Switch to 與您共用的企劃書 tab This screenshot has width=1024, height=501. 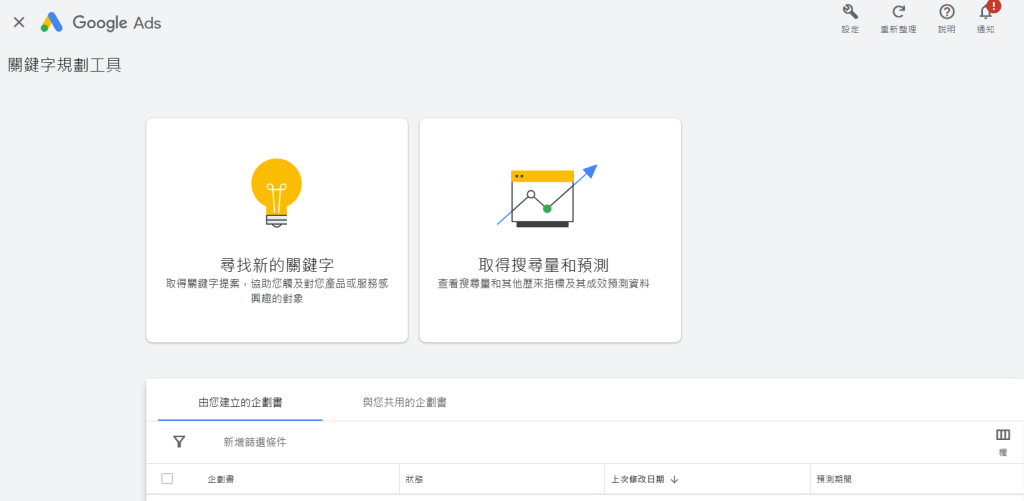pos(405,402)
